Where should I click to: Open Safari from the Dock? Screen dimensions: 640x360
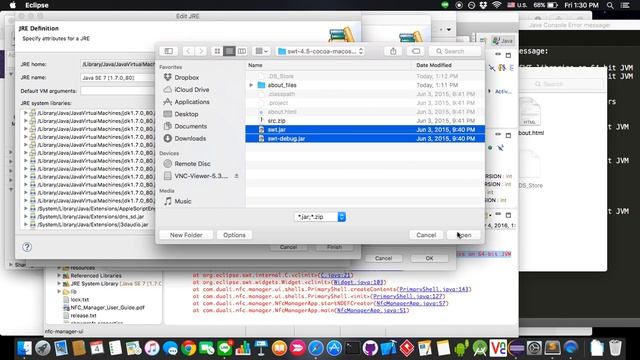click(316, 348)
